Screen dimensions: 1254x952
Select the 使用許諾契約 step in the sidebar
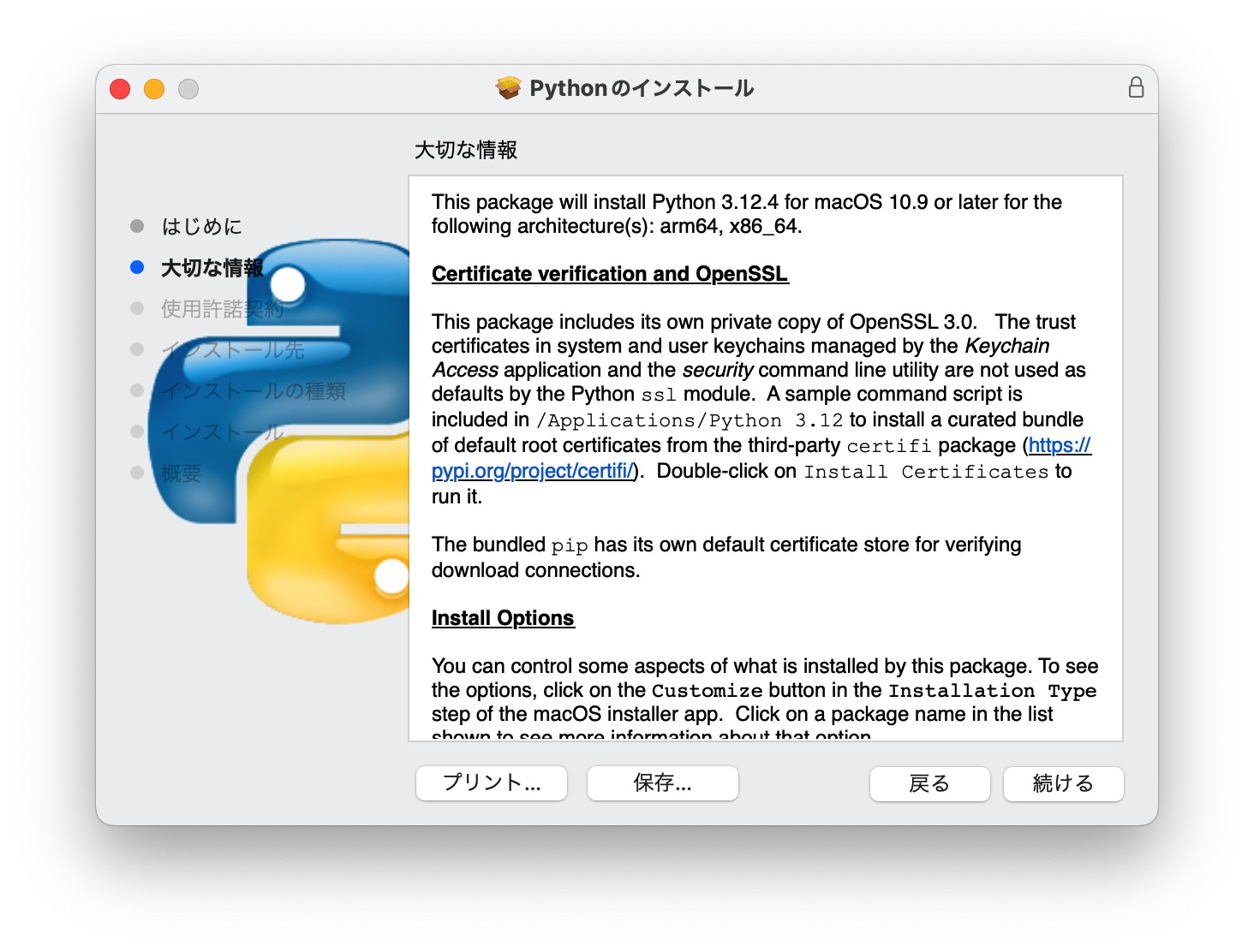(222, 309)
